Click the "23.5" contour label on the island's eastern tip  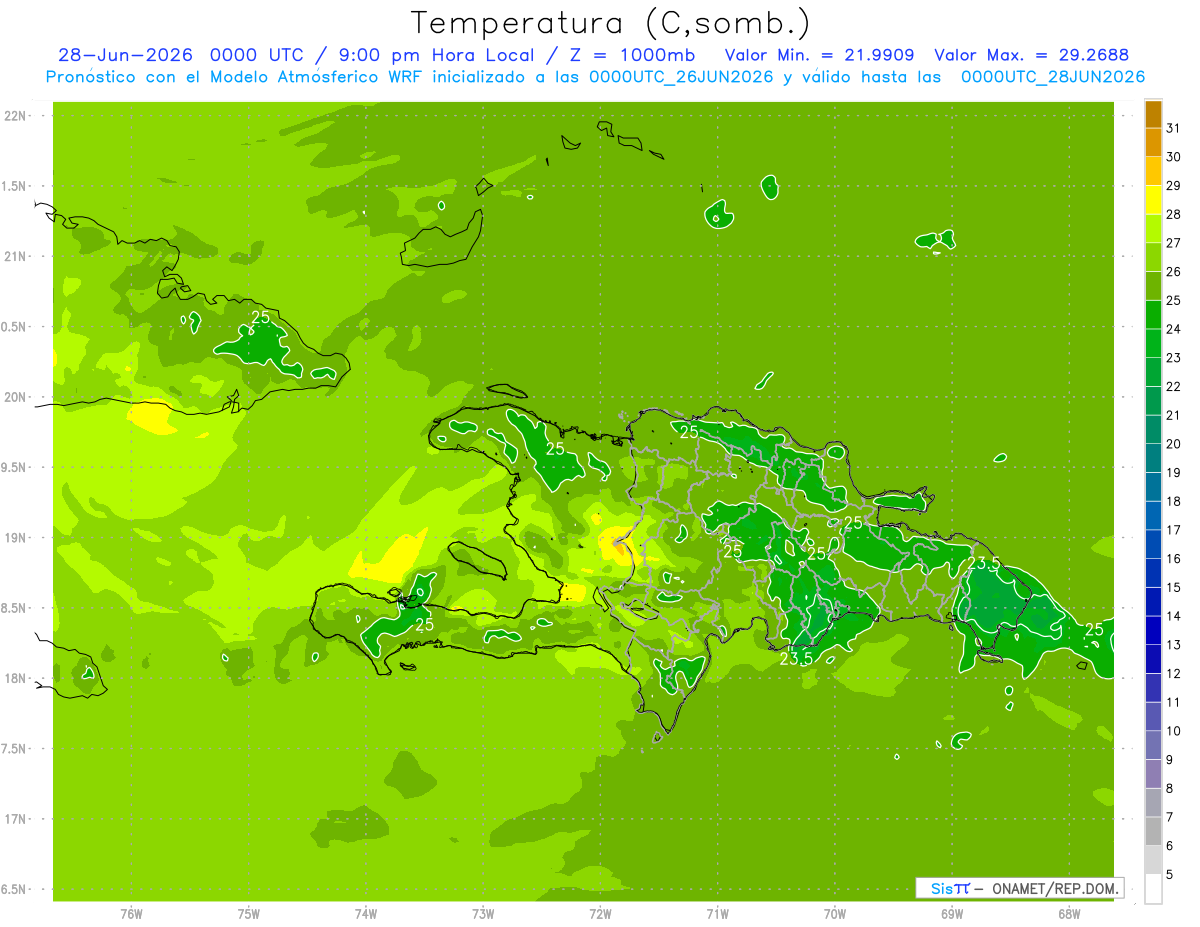pyautogui.click(x=983, y=563)
